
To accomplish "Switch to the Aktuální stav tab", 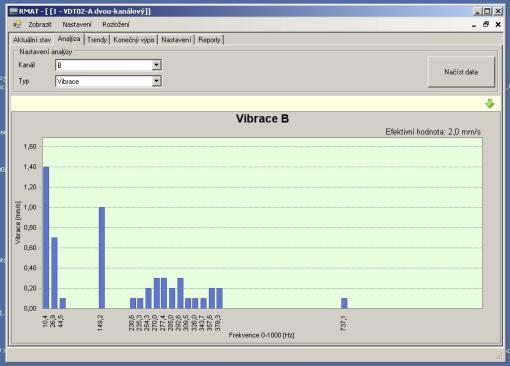I will pyautogui.click(x=32, y=40).
